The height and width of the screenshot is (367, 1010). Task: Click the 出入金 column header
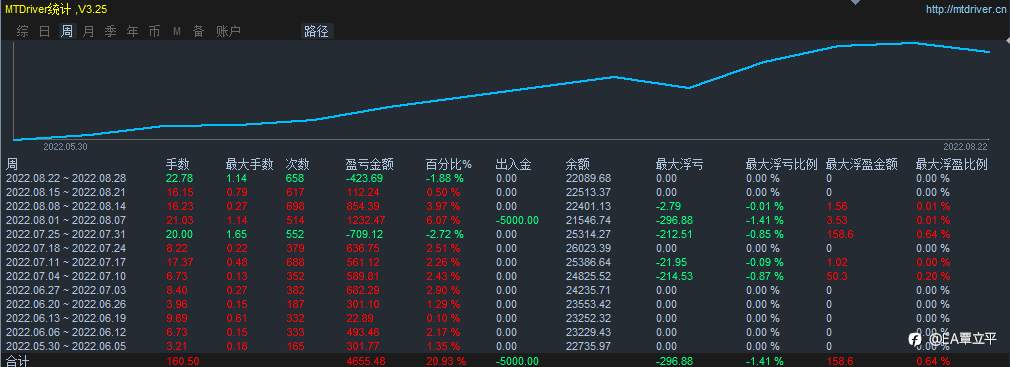click(514, 165)
